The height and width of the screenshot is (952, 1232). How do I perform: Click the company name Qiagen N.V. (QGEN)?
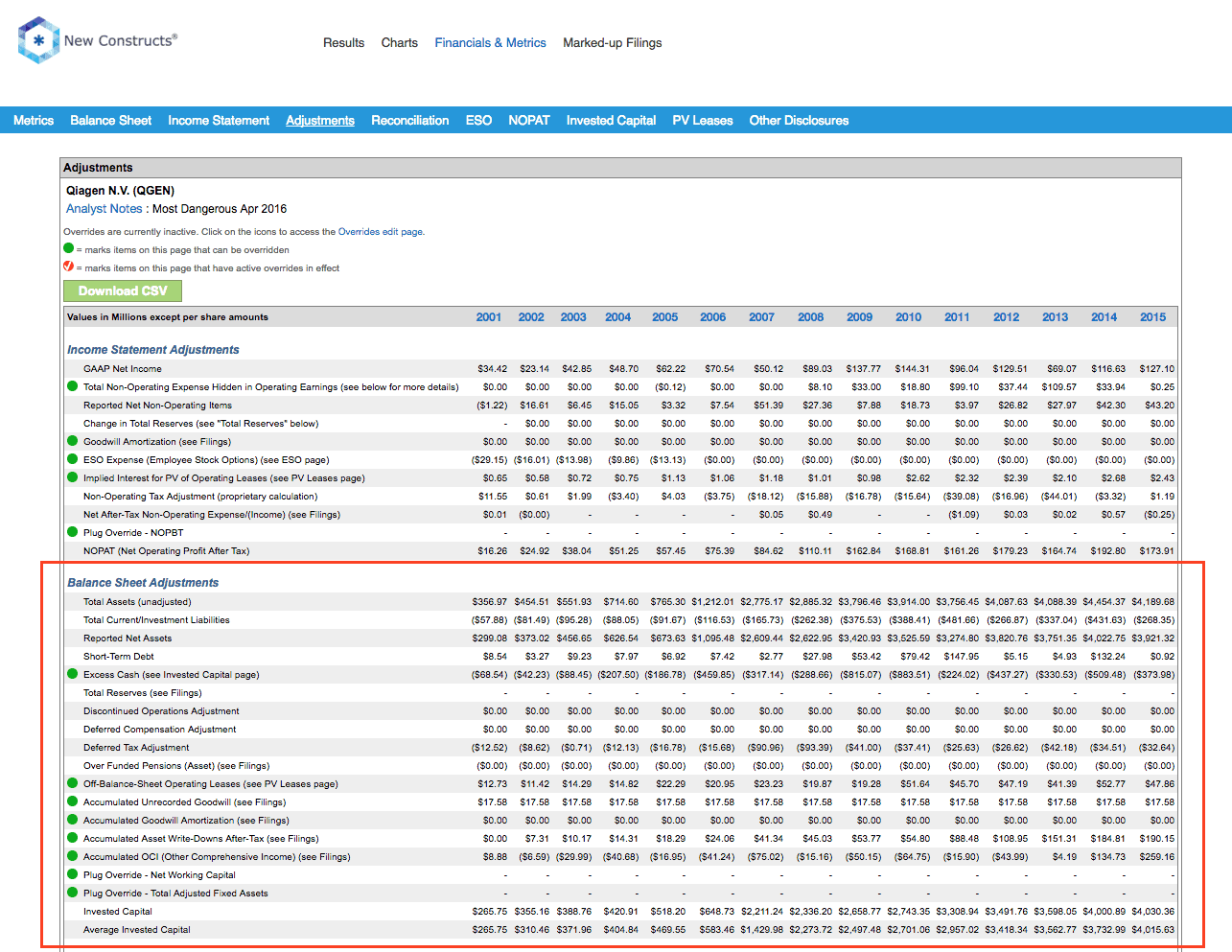[x=120, y=191]
